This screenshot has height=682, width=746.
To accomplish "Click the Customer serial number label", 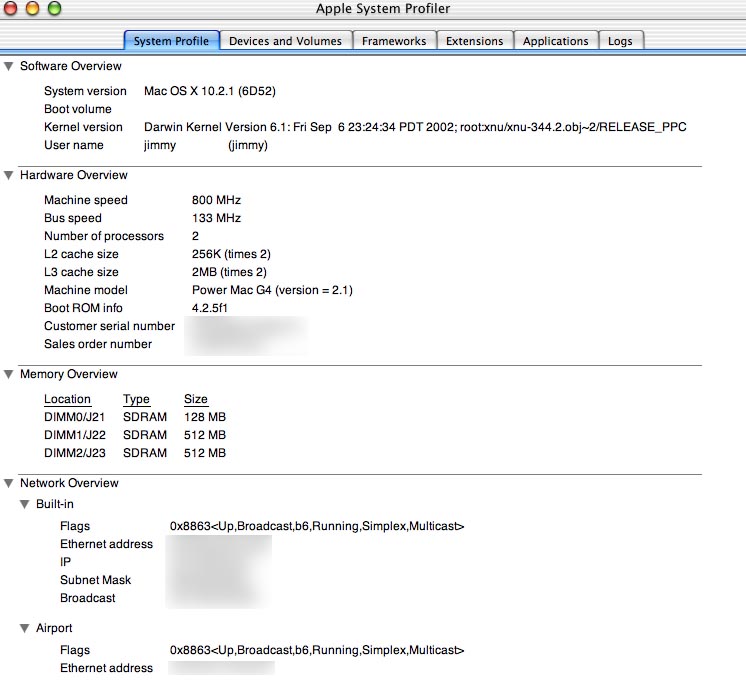I will 109,326.
